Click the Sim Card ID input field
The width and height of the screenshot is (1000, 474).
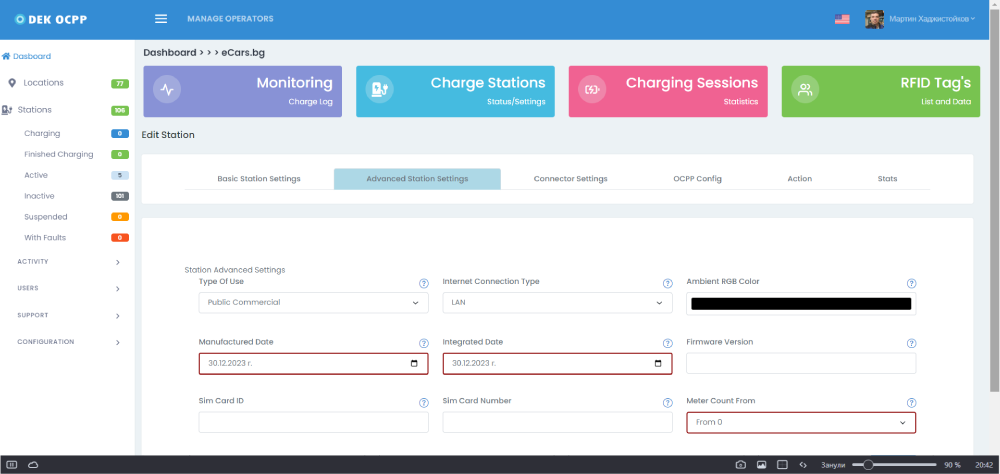tap(313, 423)
